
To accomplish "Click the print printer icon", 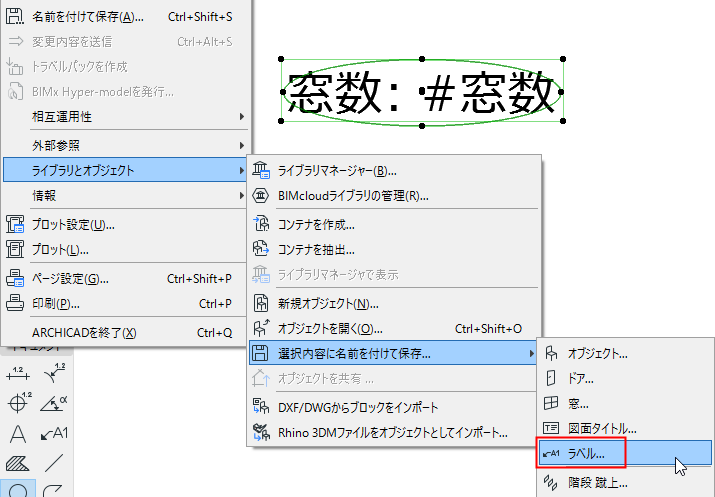I will pos(15,303).
